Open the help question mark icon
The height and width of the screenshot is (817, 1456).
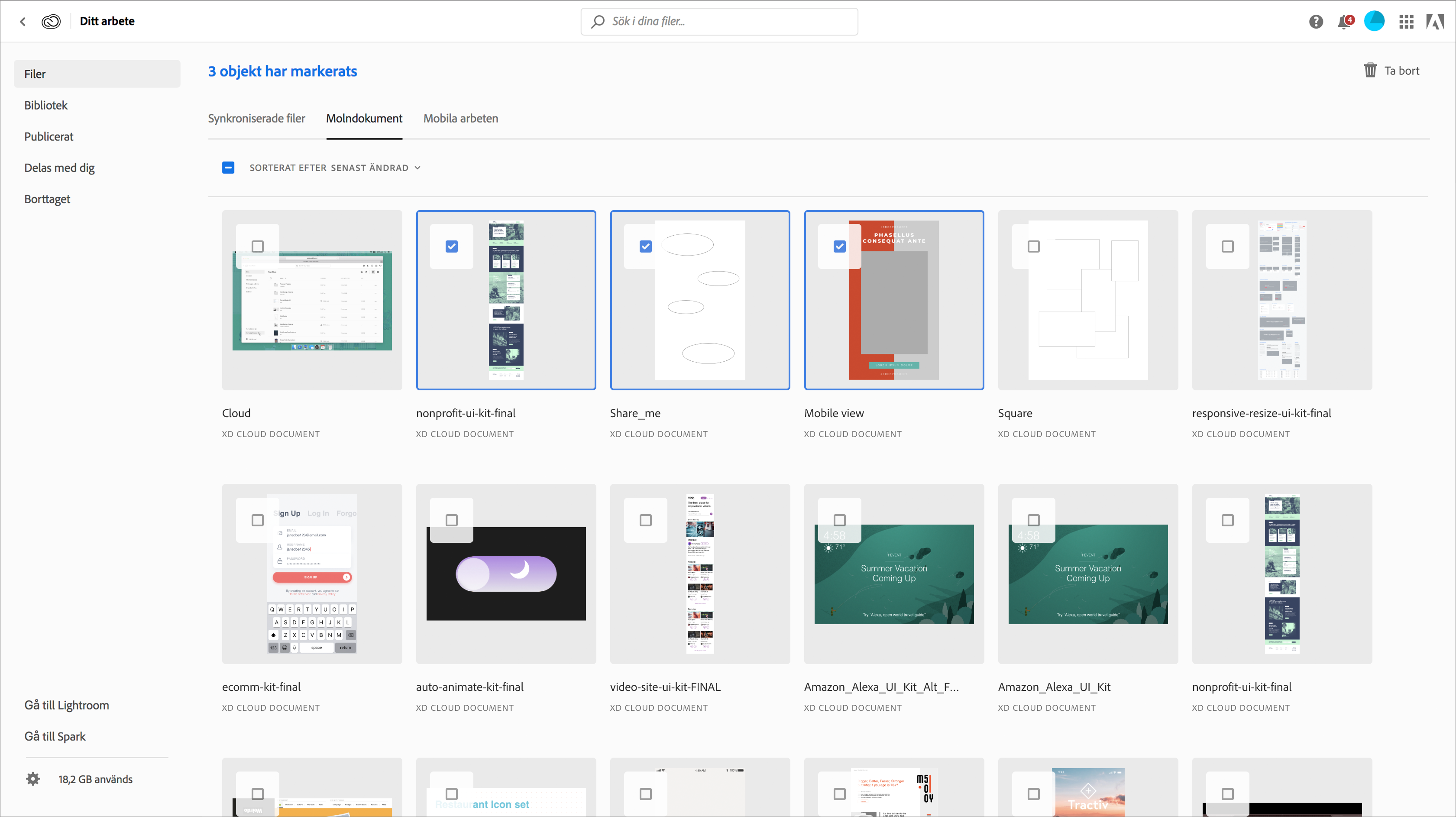[x=1316, y=22]
